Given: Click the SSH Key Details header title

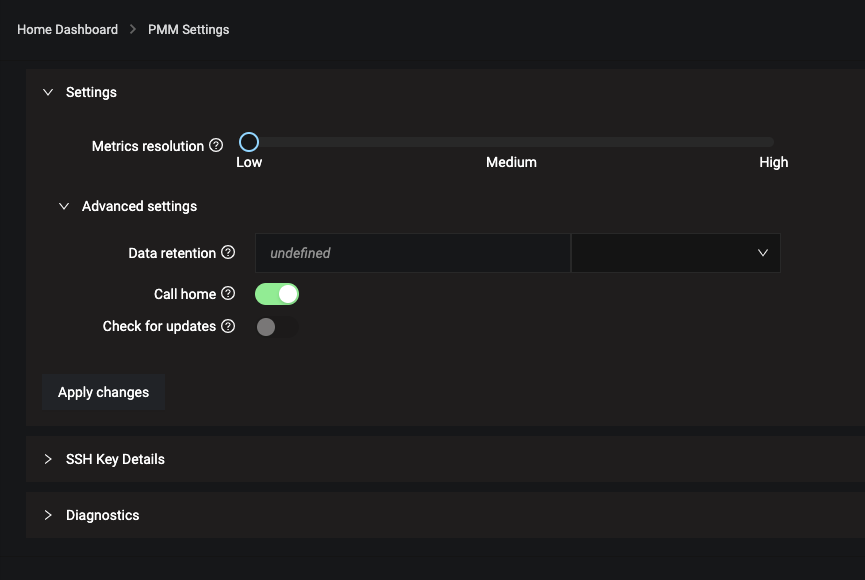Looking at the screenshot, I should point(115,459).
